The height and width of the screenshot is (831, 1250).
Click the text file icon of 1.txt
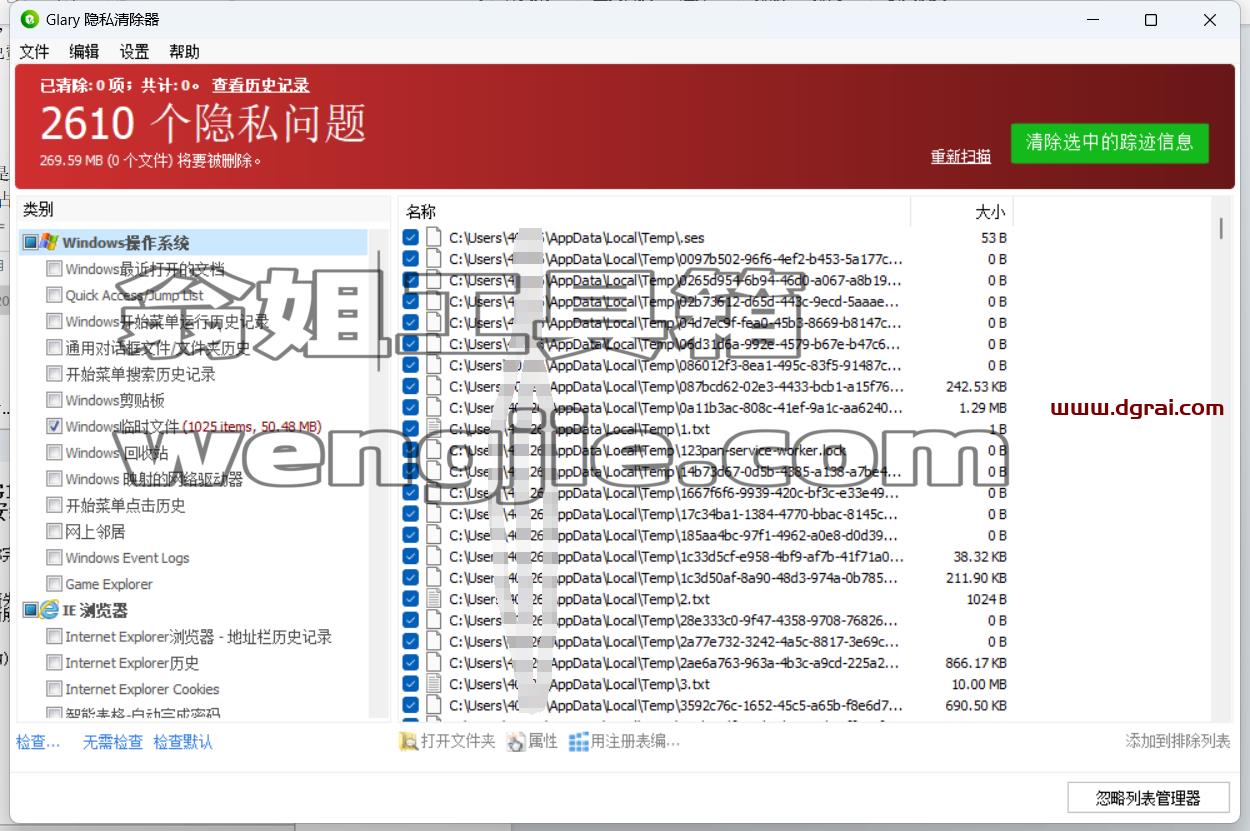(x=434, y=429)
